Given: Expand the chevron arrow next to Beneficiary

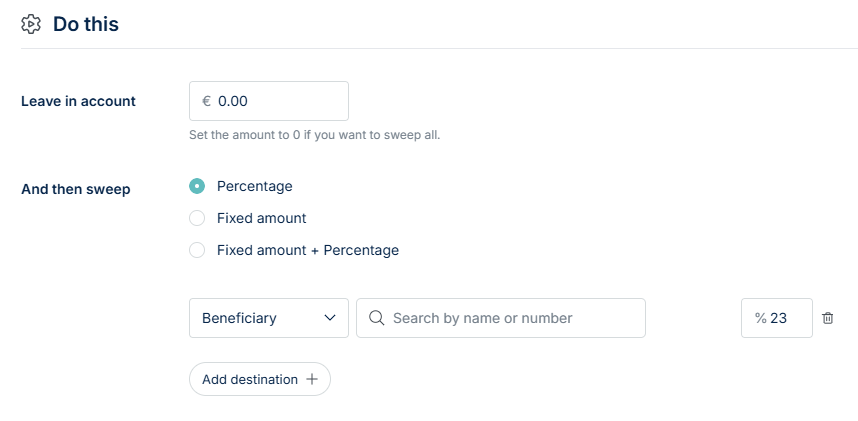Looking at the screenshot, I should coord(331,318).
